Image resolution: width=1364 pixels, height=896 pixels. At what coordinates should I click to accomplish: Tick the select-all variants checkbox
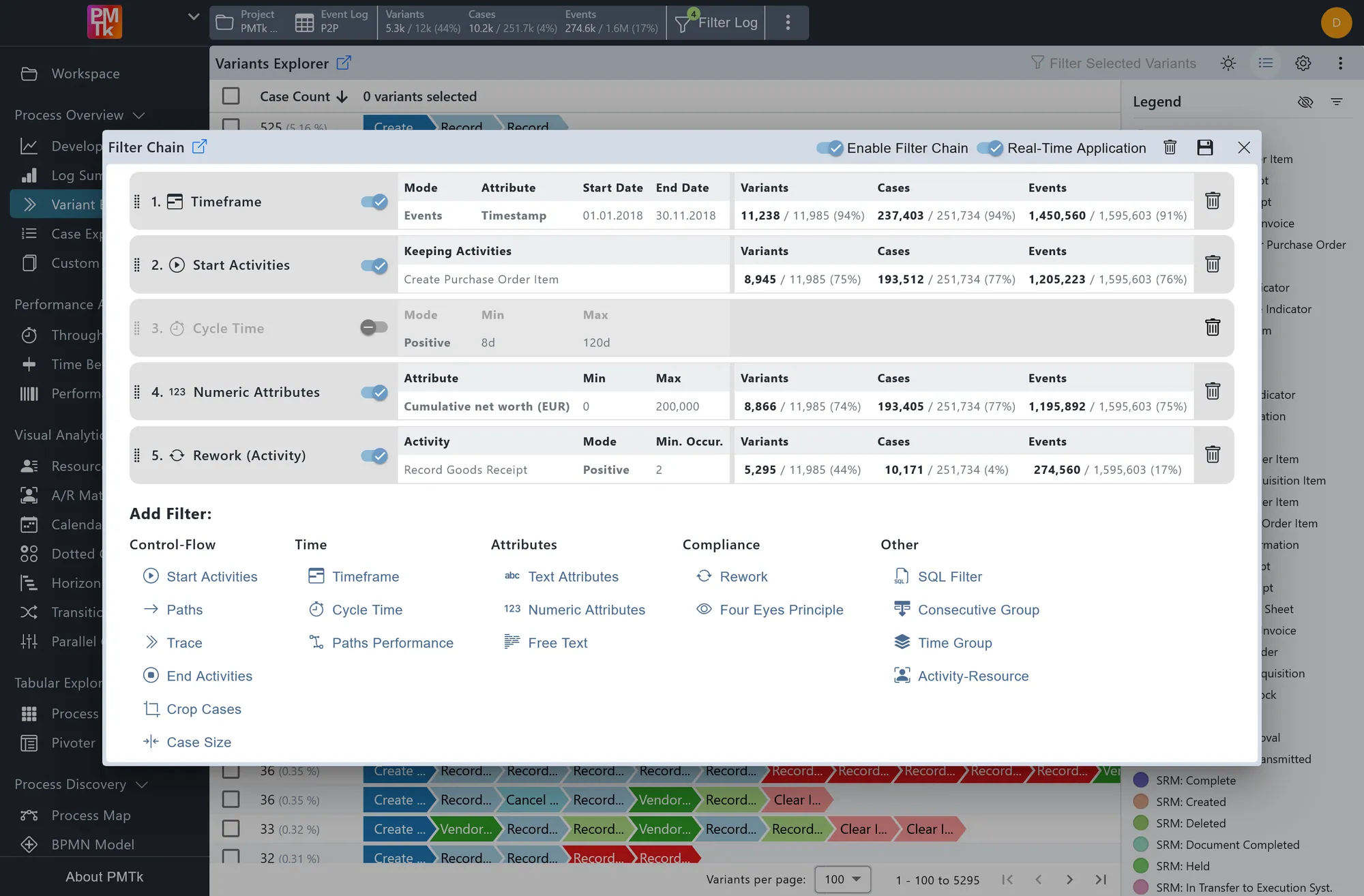coord(231,96)
